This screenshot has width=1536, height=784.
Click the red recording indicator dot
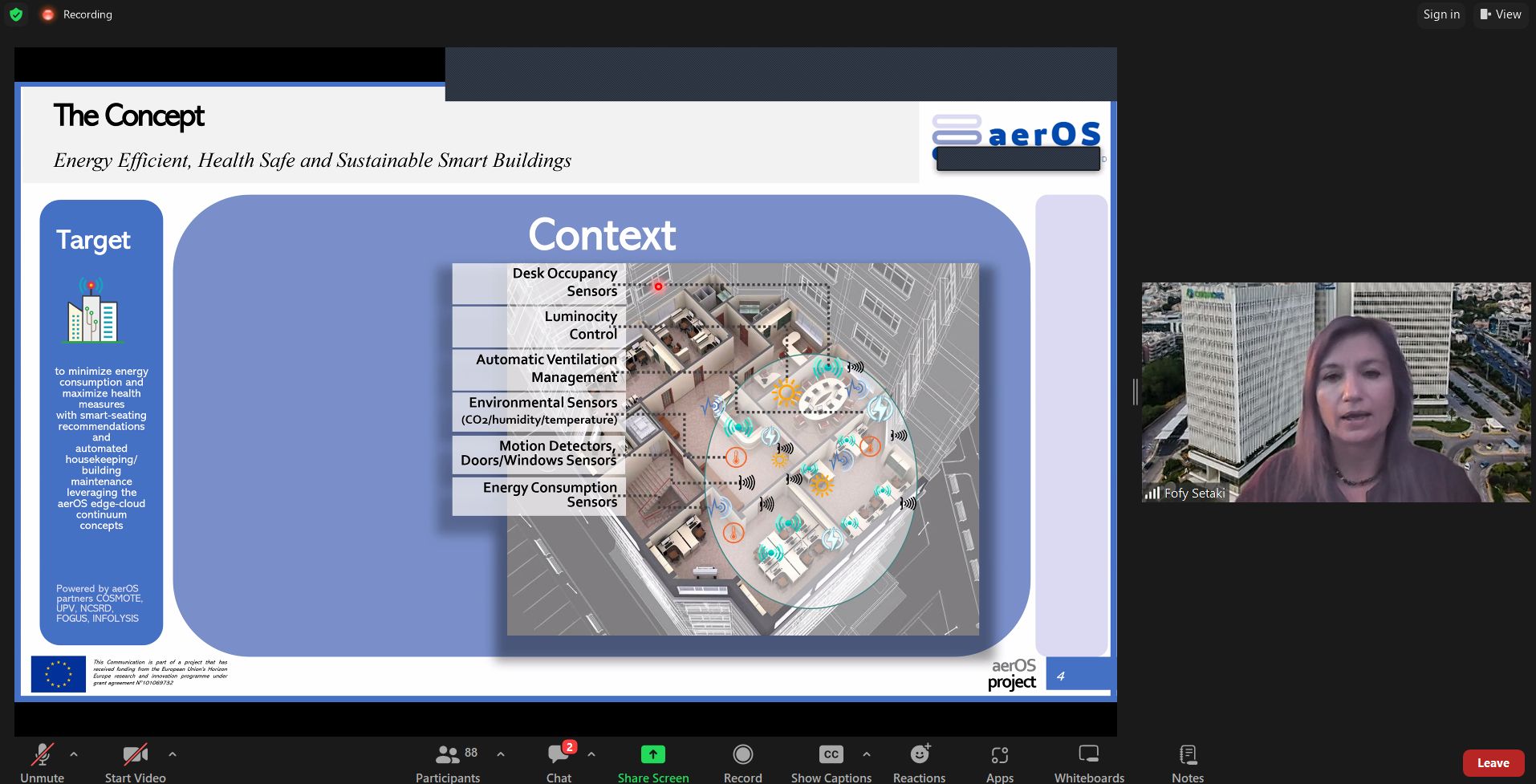click(x=47, y=14)
